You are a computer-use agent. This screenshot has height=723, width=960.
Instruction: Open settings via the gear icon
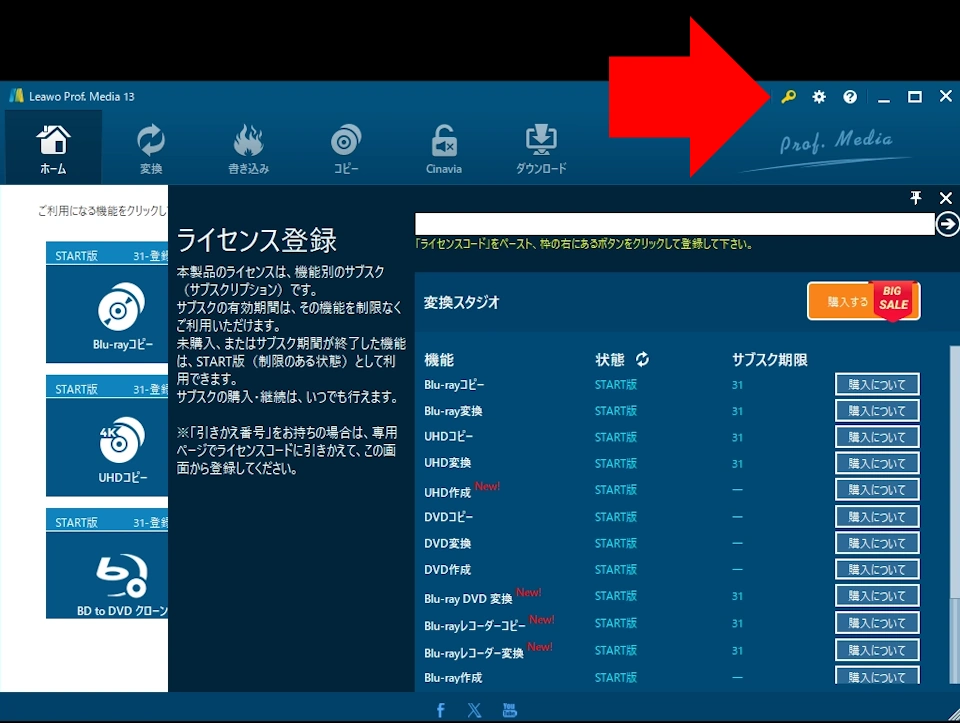pos(819,97)
